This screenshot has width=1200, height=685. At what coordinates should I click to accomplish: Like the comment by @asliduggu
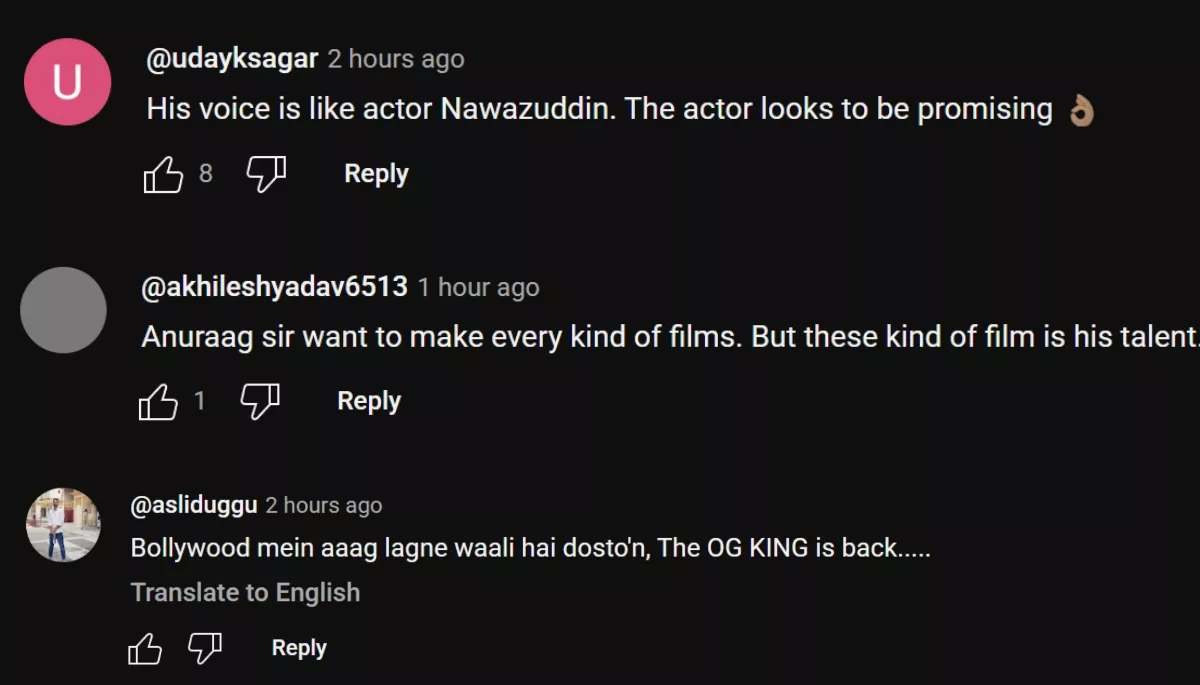click(145, 649)
